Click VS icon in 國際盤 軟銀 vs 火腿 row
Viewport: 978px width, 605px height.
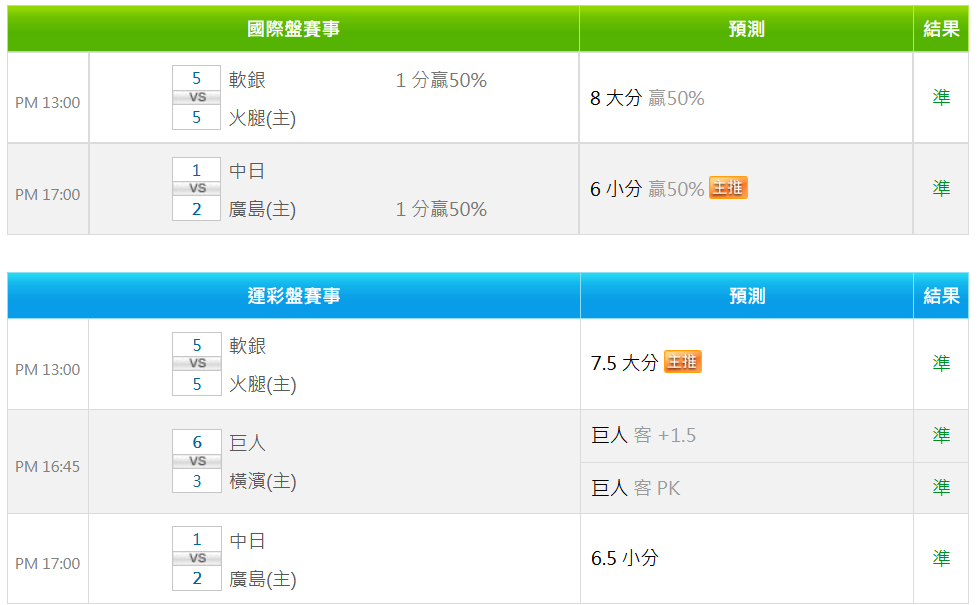pyautogui.click(x=197, y=97)
